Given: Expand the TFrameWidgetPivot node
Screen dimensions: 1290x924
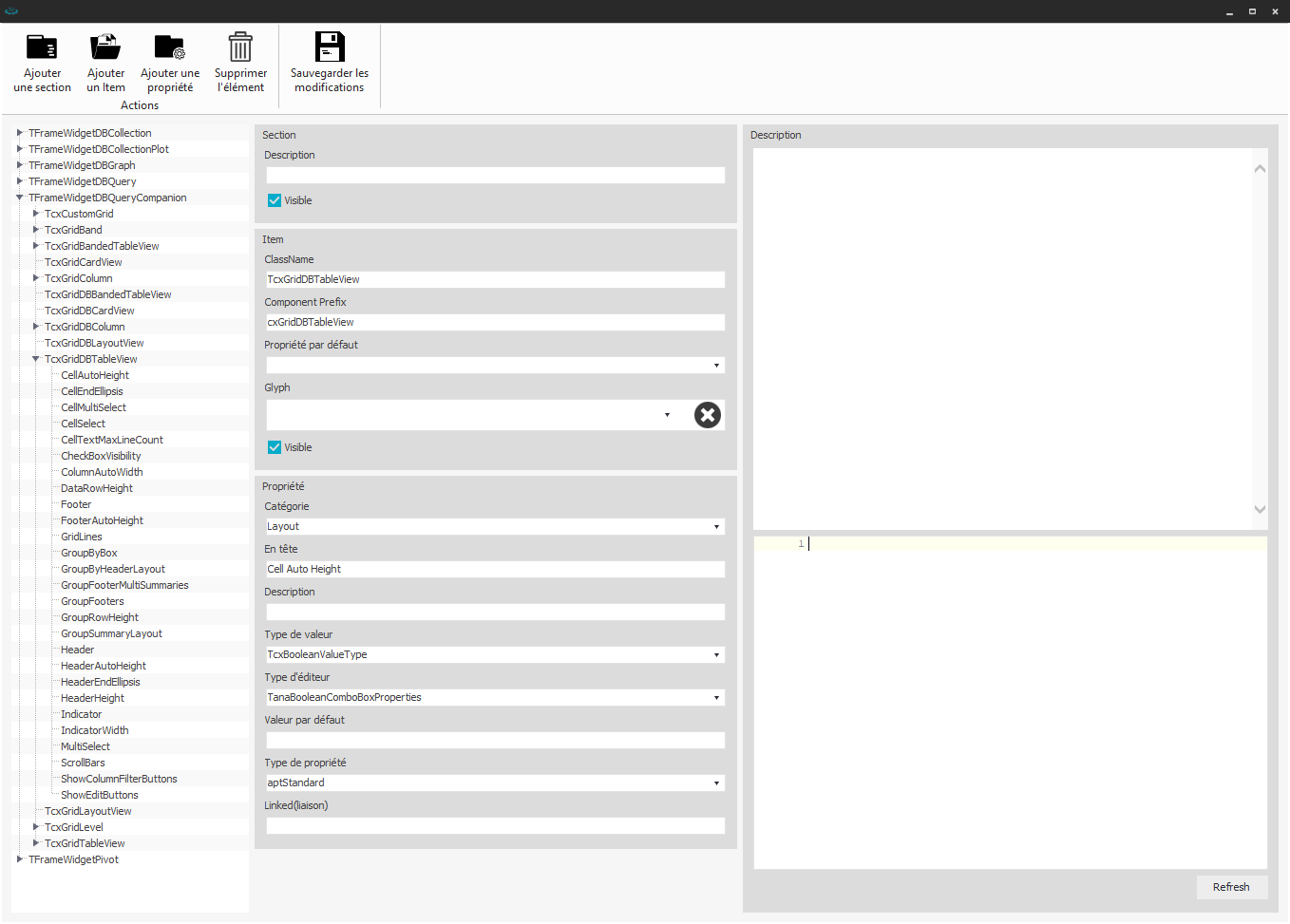Looking at the screenshot, I should click(x=20, y=859).
